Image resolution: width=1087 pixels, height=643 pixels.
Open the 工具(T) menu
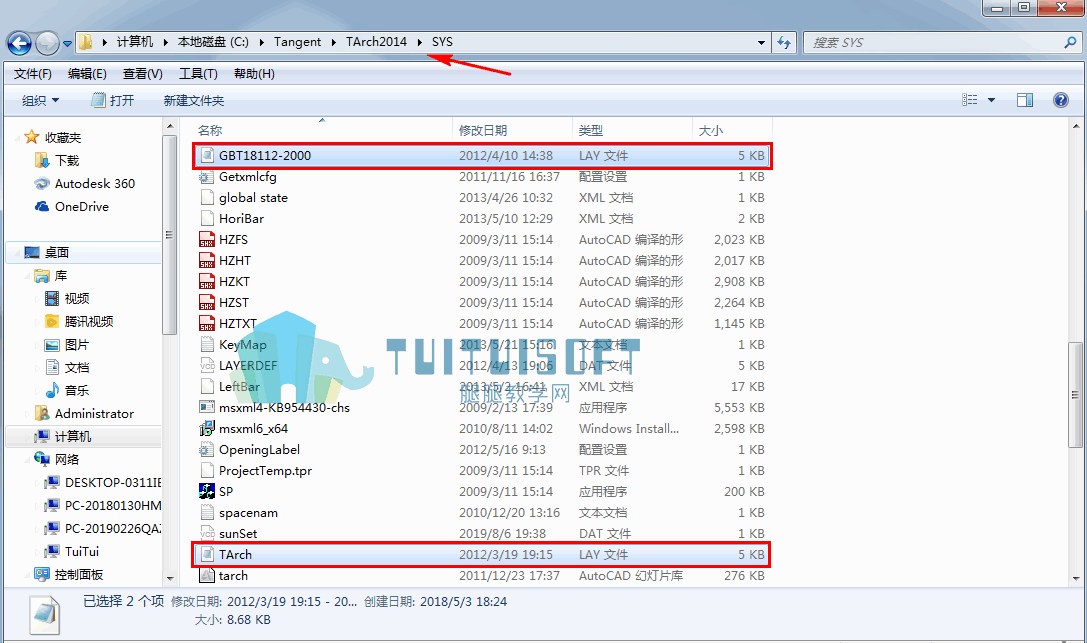[x=198, y=73]
